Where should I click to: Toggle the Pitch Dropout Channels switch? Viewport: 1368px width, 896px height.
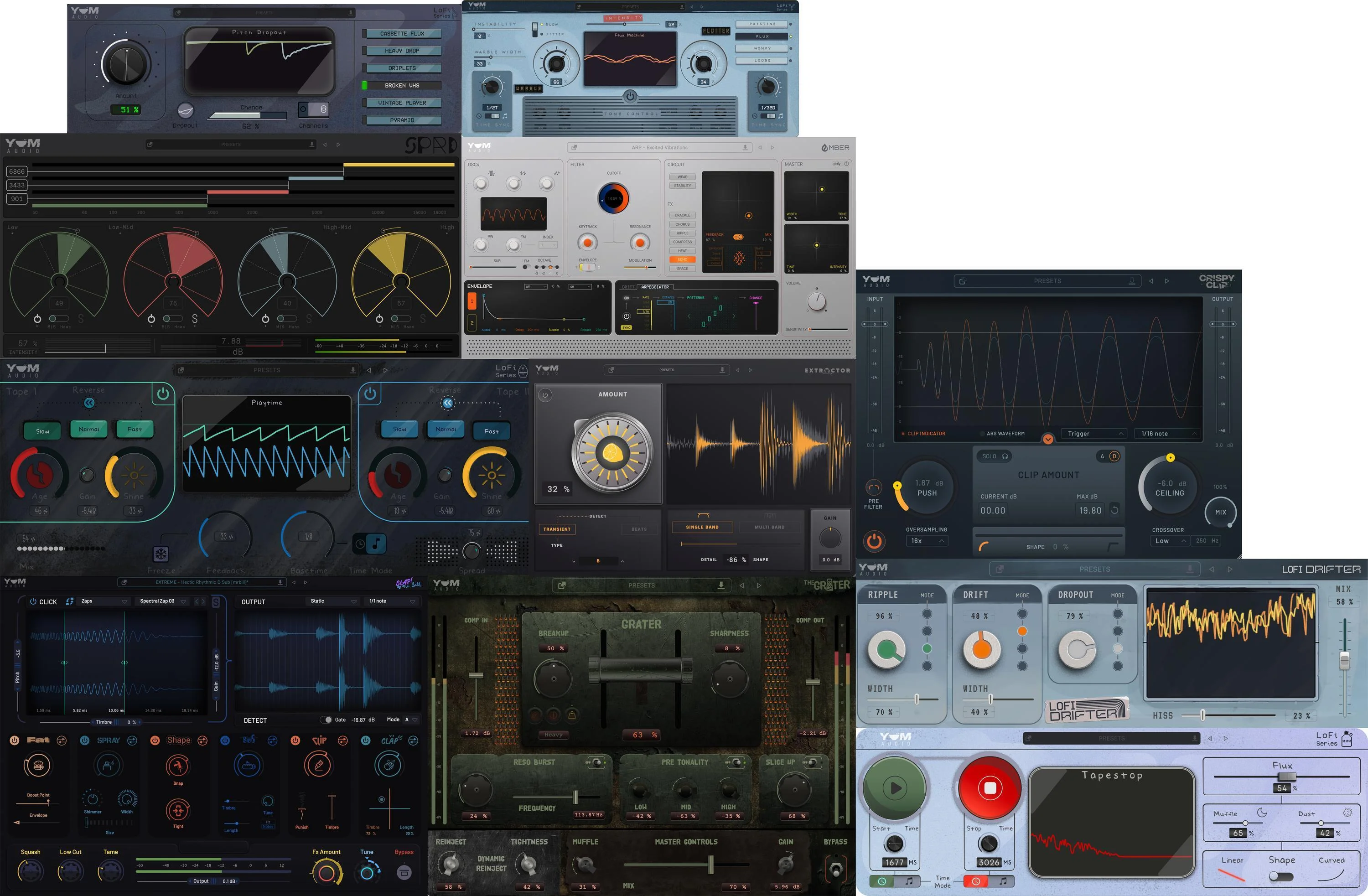313,109
